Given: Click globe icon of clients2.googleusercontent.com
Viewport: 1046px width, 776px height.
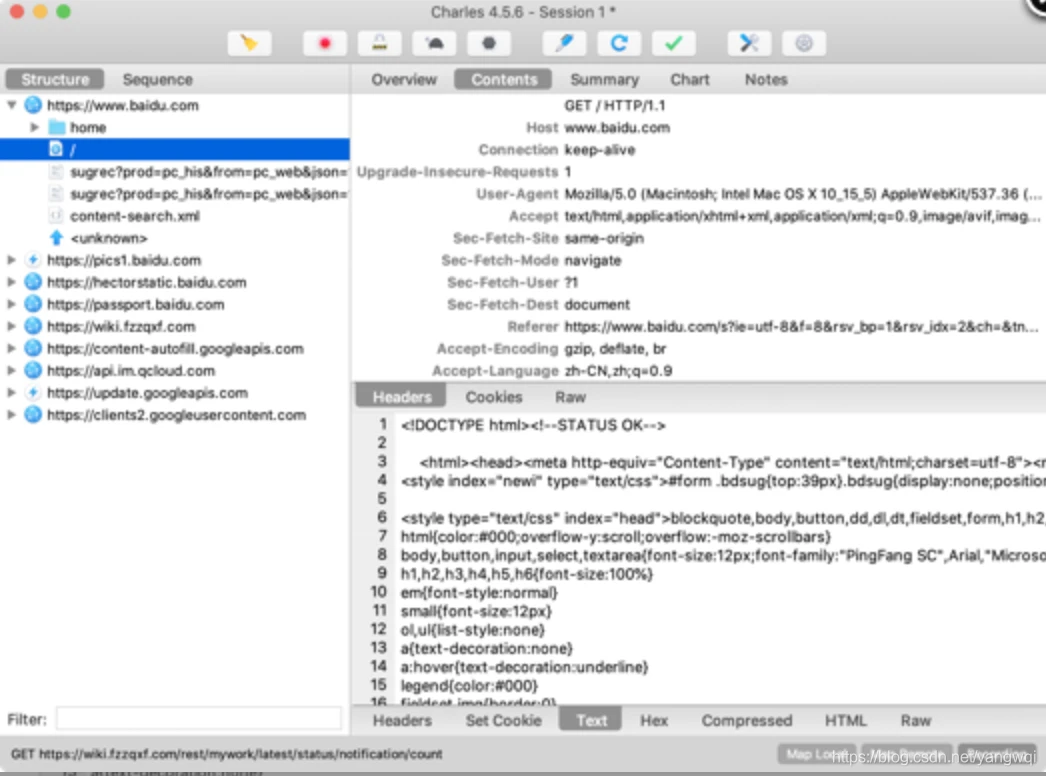Looking at the screenshot, I should (33, 414).
